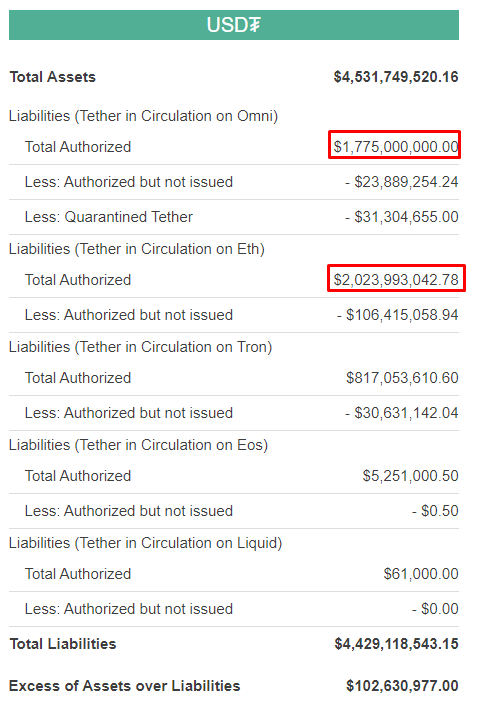Click Omni Authorized but not issued $23,889,254.24
This screenshot has height=710, width=481.
pos(401,182)
